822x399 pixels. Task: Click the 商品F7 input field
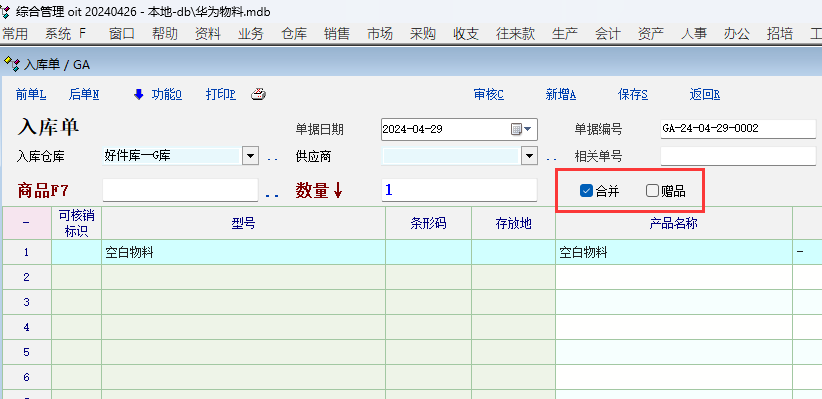(180, 190)
